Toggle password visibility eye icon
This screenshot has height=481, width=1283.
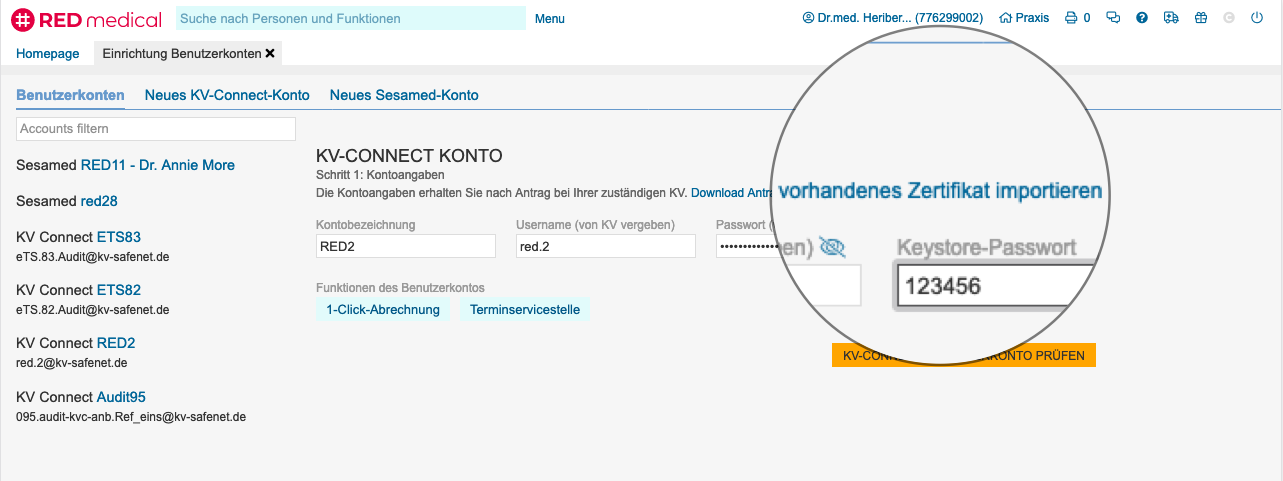831,246
